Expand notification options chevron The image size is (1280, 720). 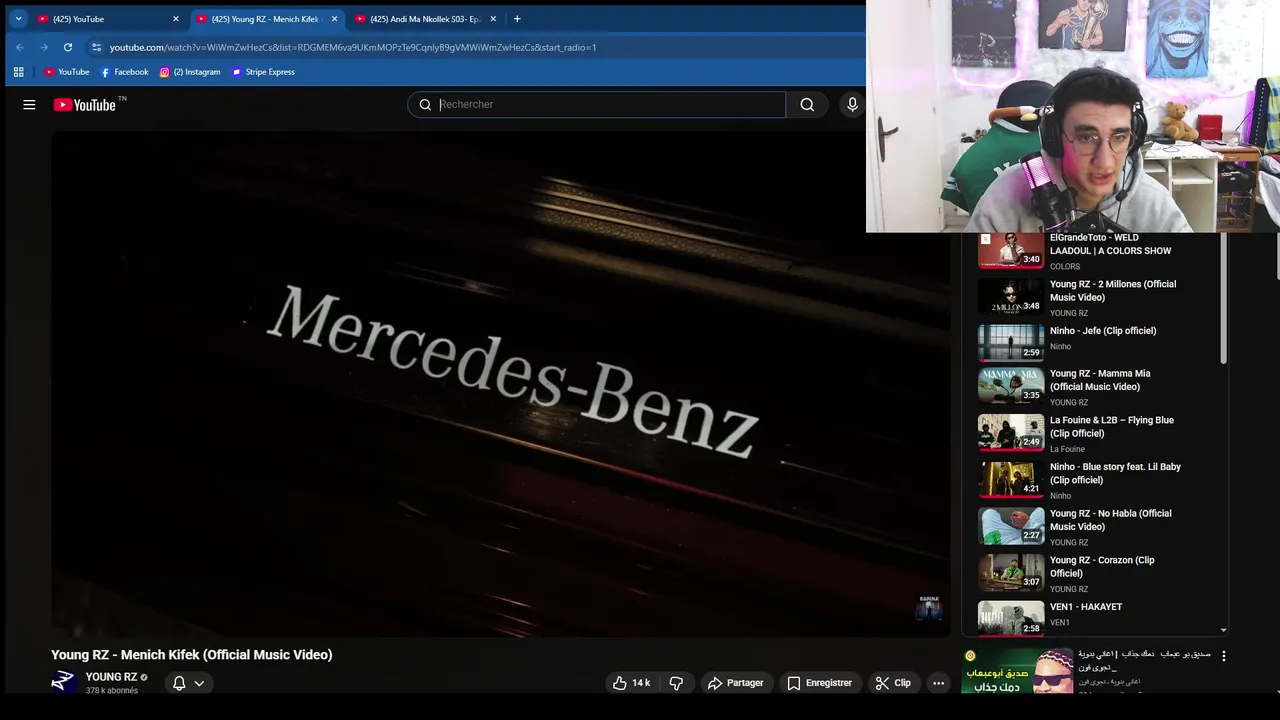199,684
